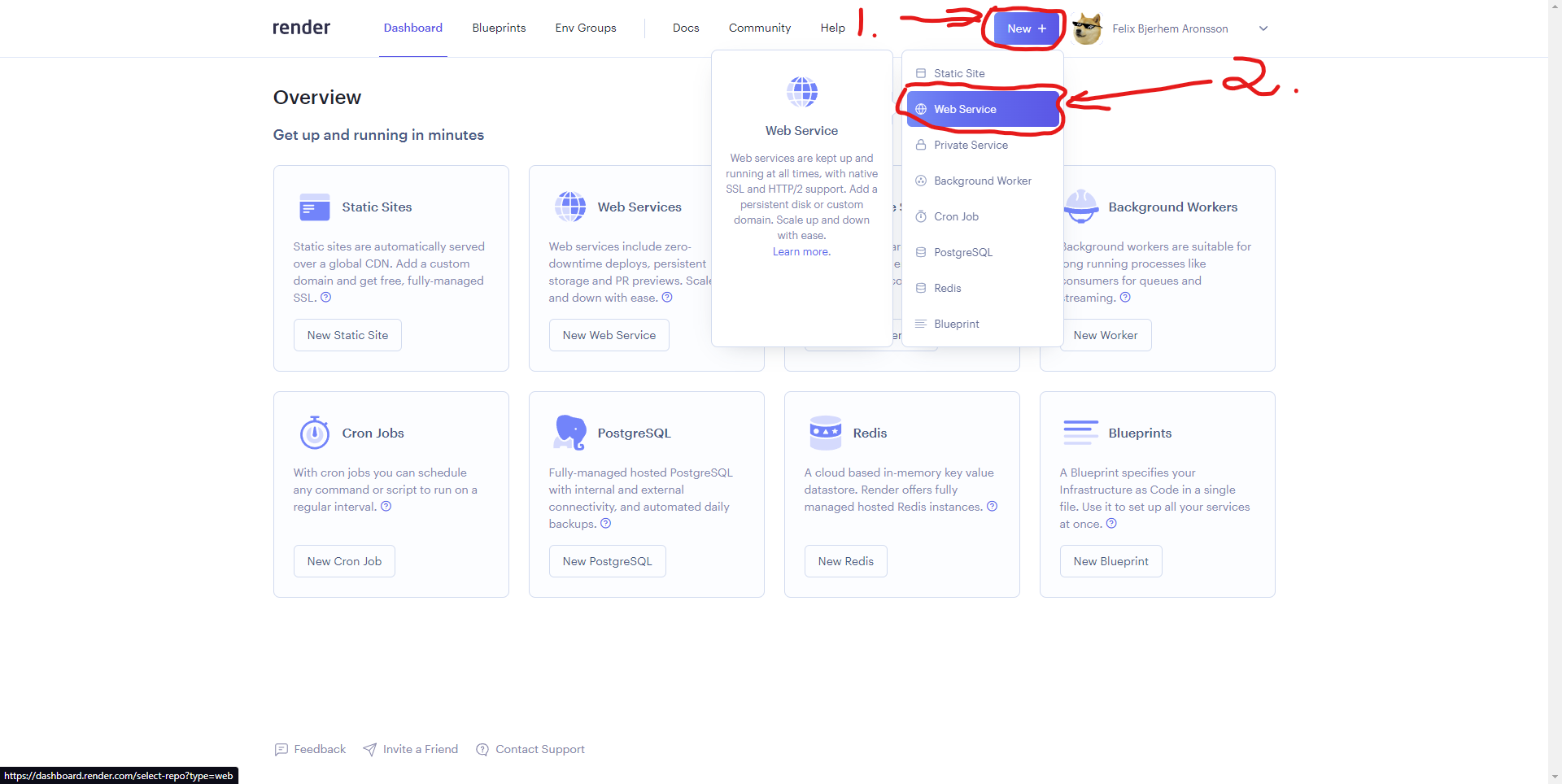Image resolution: width=1562 pixels, height=784 pixels.
Task: Select Blueprint from New menu
Action: coord(983,324)
